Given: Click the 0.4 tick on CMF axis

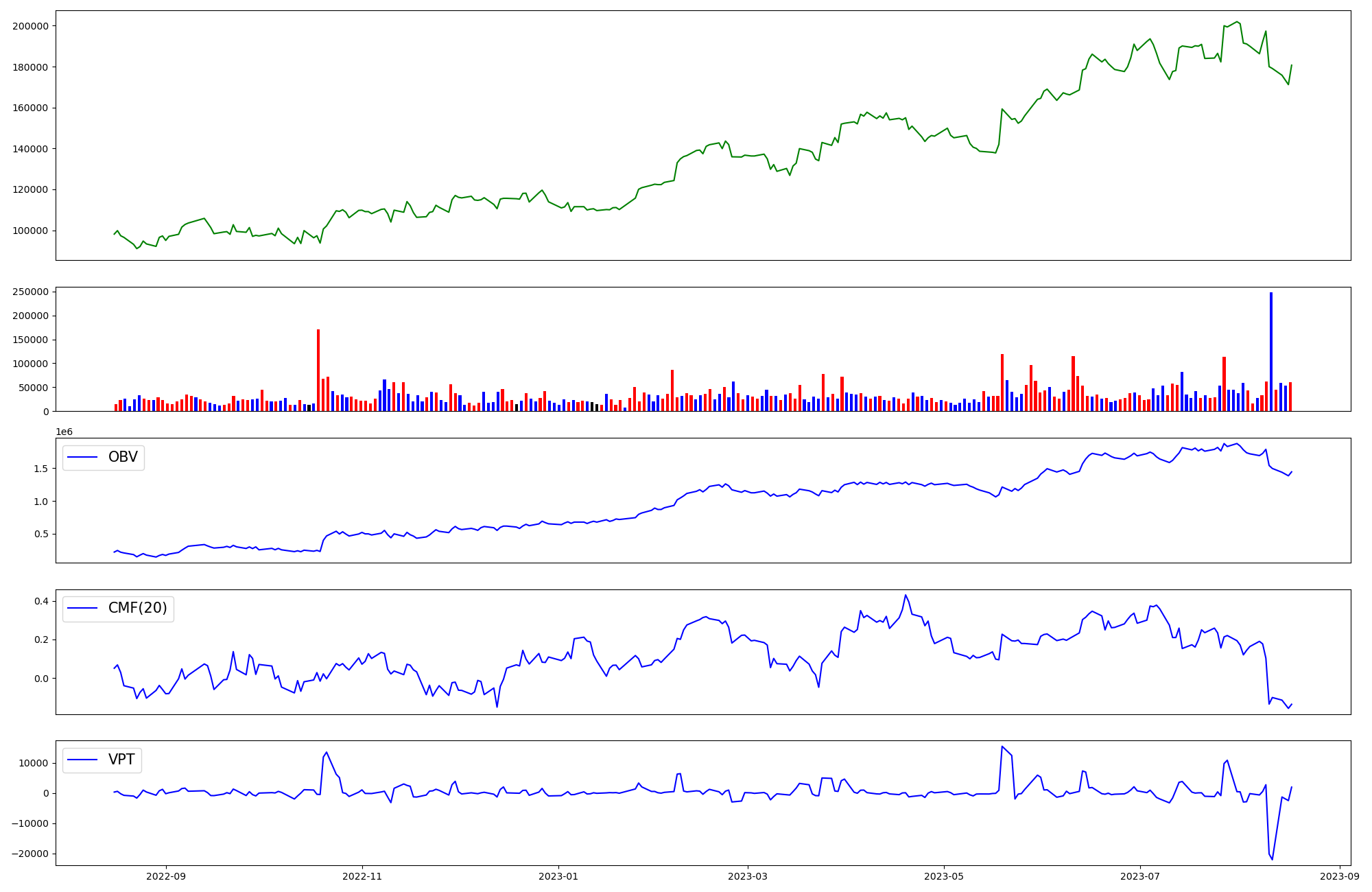Looking at the screenshot, I should click(40, 602).
